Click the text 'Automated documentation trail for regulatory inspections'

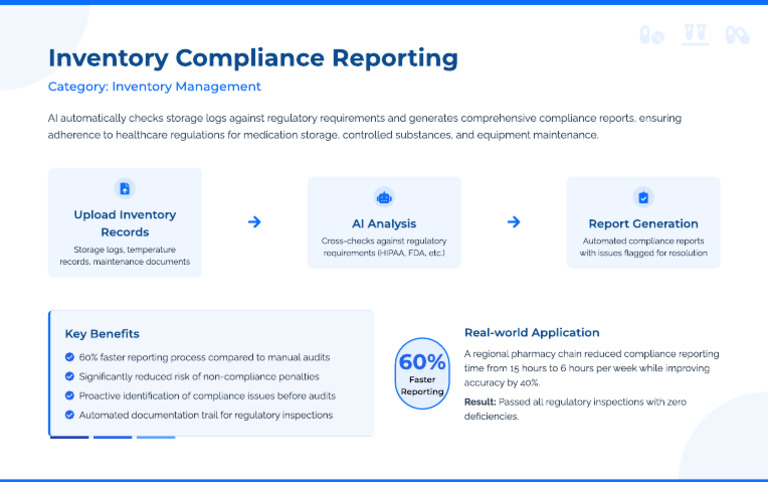point(206,415)
